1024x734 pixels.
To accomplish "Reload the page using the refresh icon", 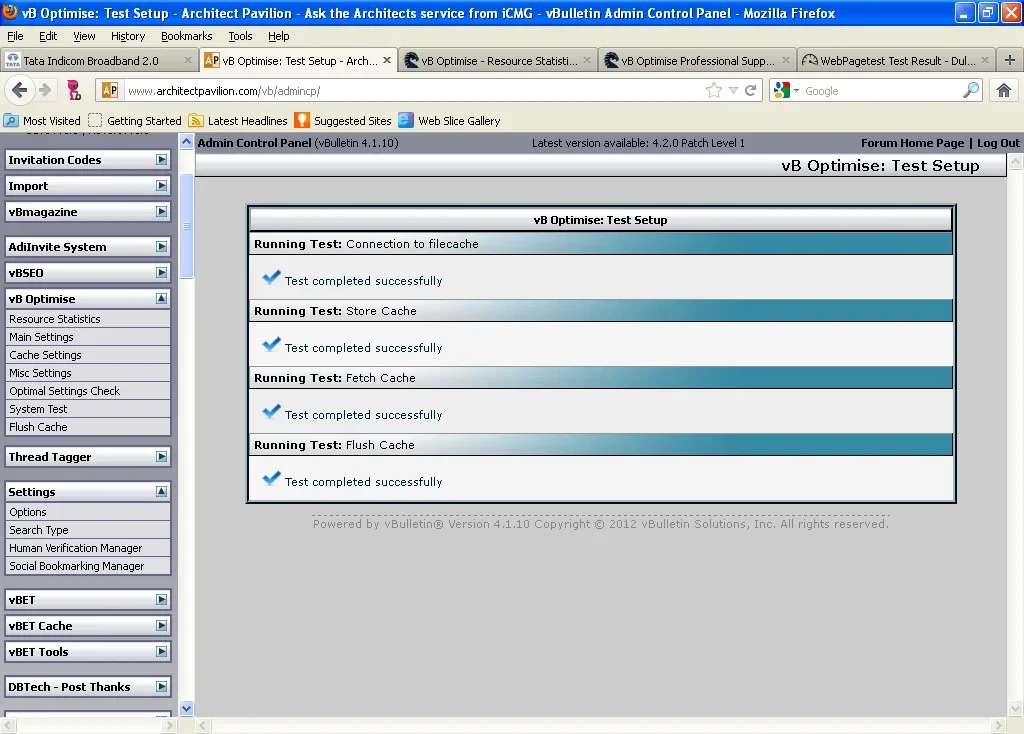I will pos(750,91).
